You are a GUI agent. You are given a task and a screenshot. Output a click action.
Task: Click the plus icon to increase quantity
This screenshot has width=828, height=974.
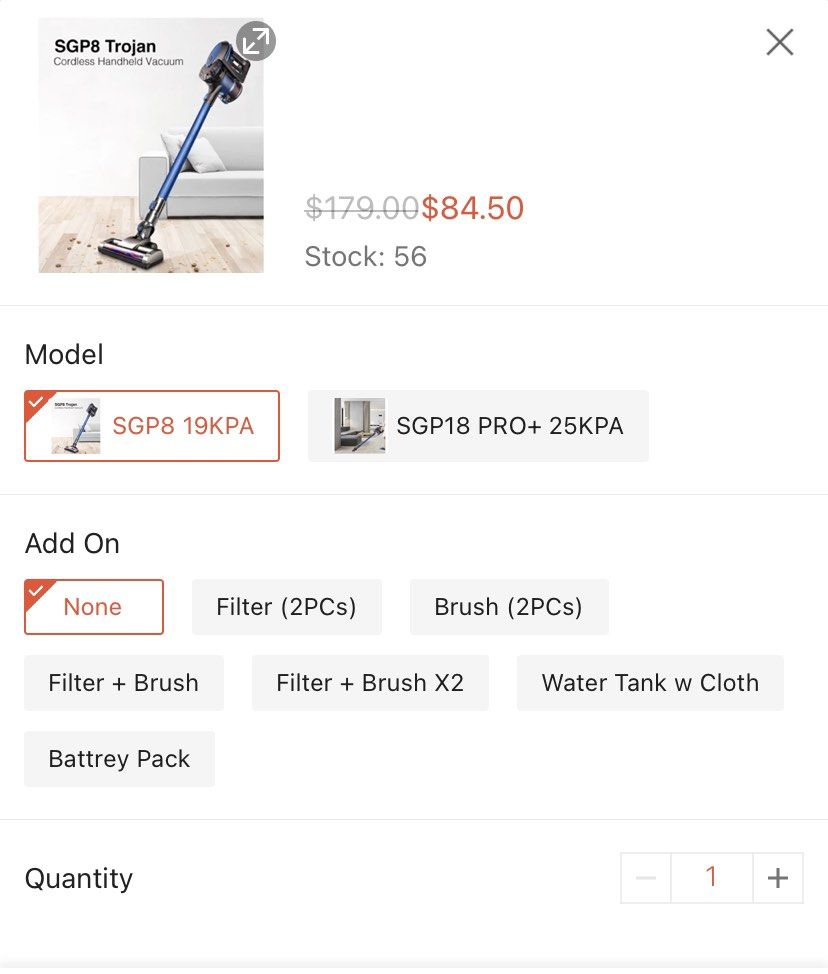pyautogui.click(x=777, y=877)
